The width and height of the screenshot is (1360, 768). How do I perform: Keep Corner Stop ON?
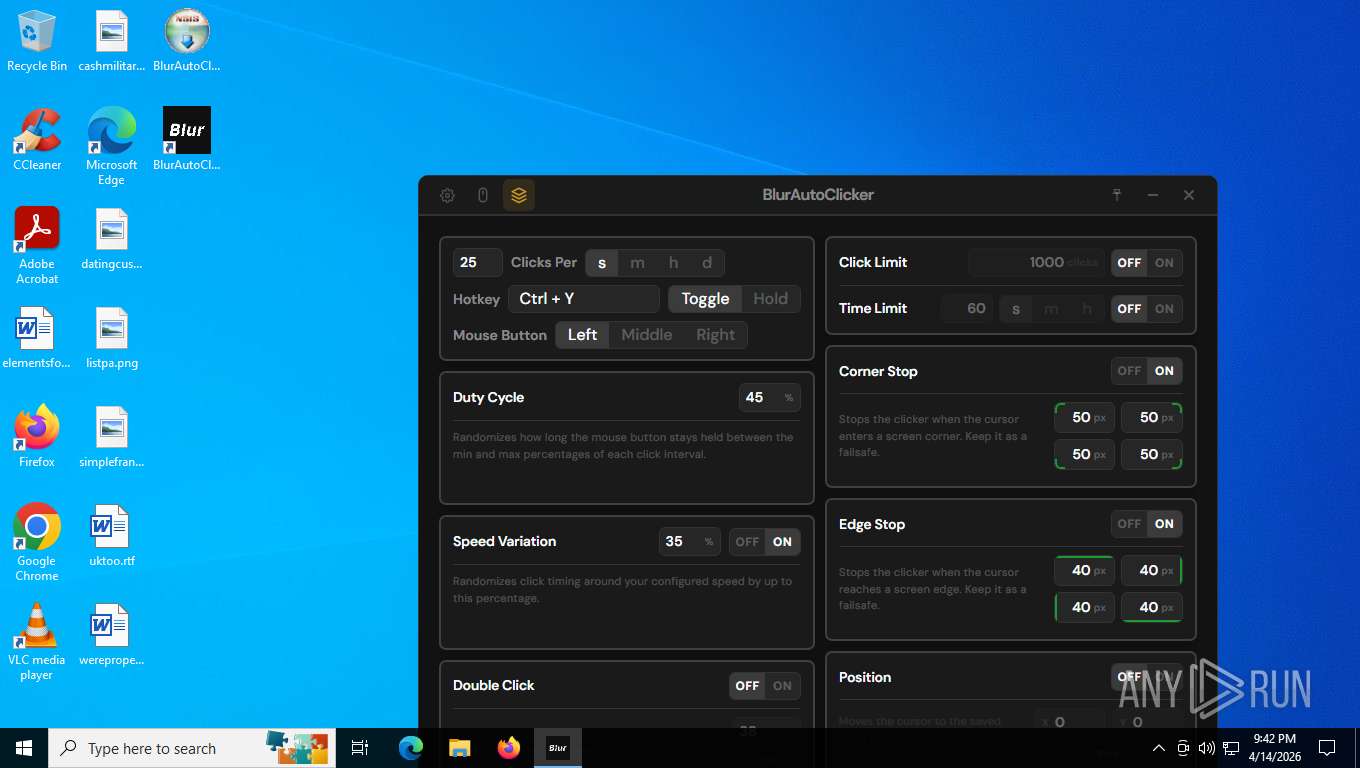(1164, 371)
